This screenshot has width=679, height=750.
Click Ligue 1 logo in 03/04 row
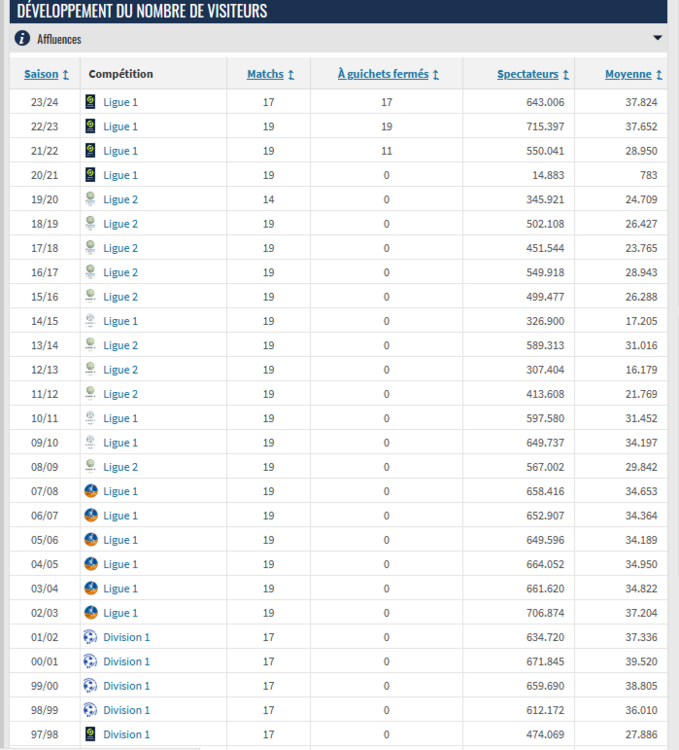point(91,588)
